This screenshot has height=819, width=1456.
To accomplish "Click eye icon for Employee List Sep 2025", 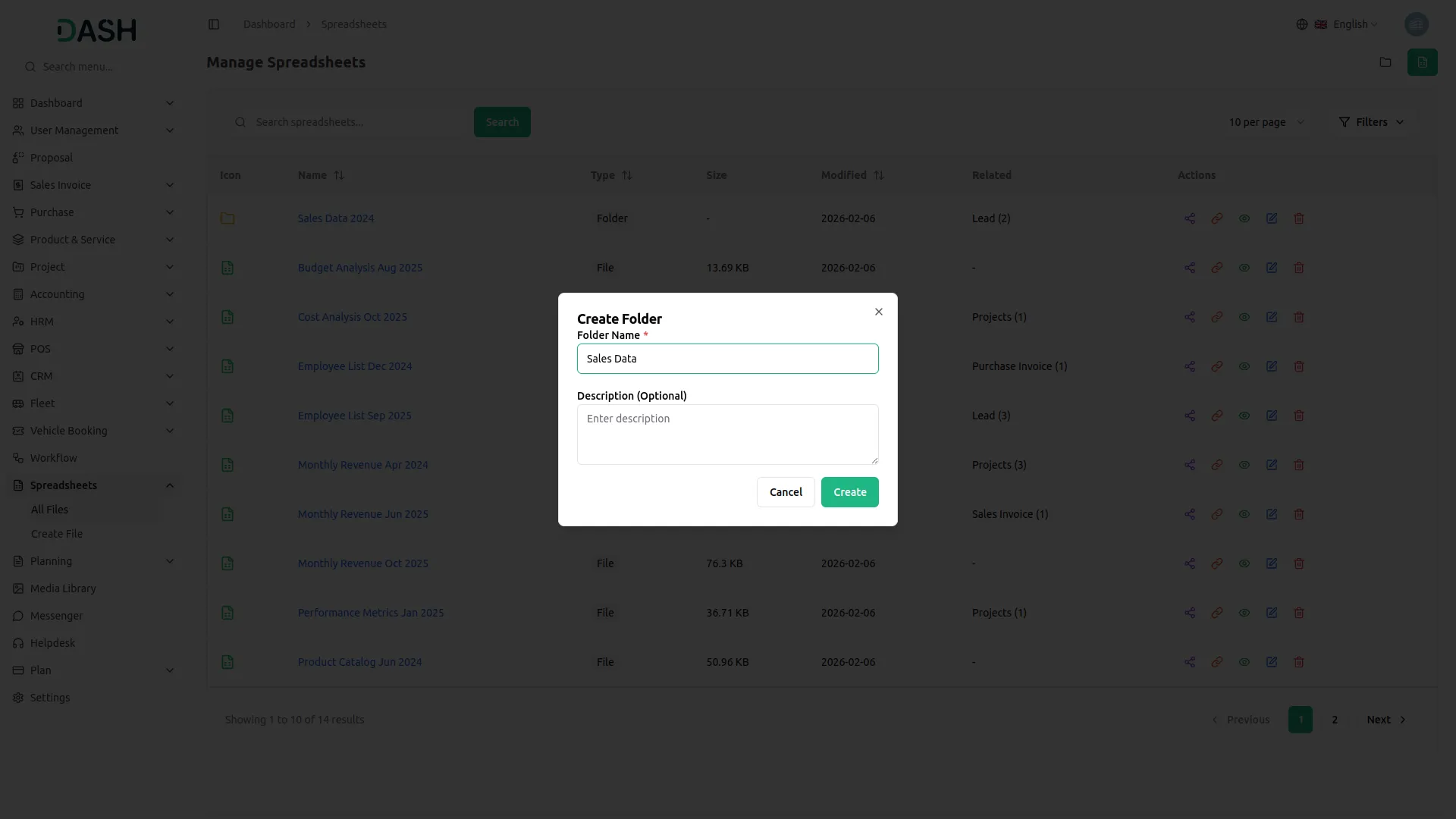I will click(1244, 416).
